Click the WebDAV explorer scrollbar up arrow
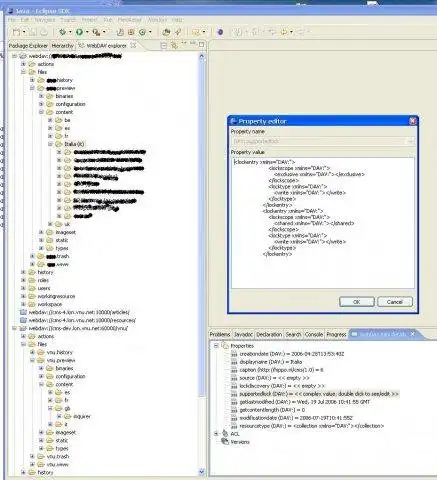437x480 pixels. [201, 57]
